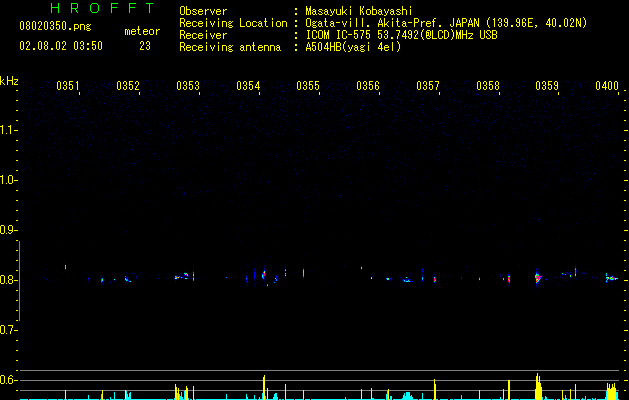Click the ICOM IC-575 receiver text

point(401,35)
